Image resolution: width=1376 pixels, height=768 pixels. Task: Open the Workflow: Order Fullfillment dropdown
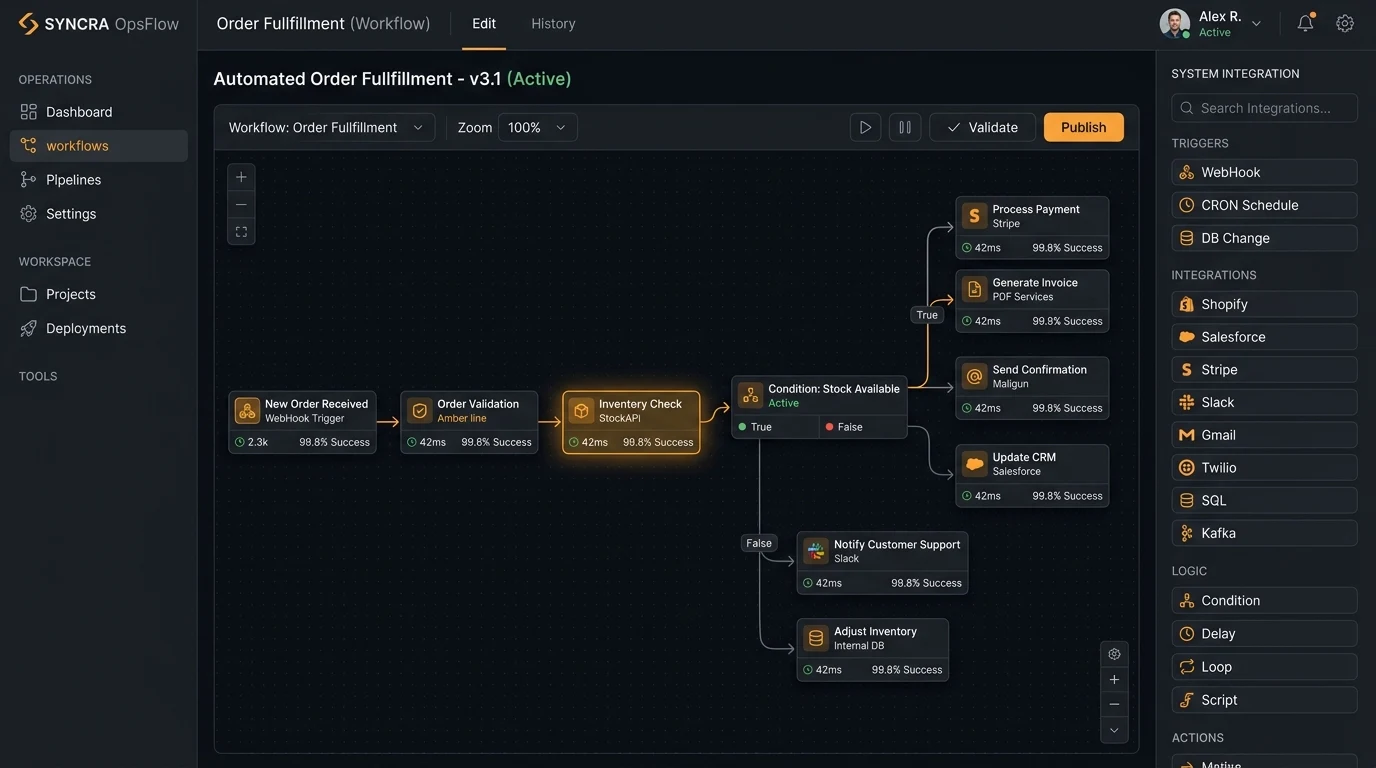point(324,127)
